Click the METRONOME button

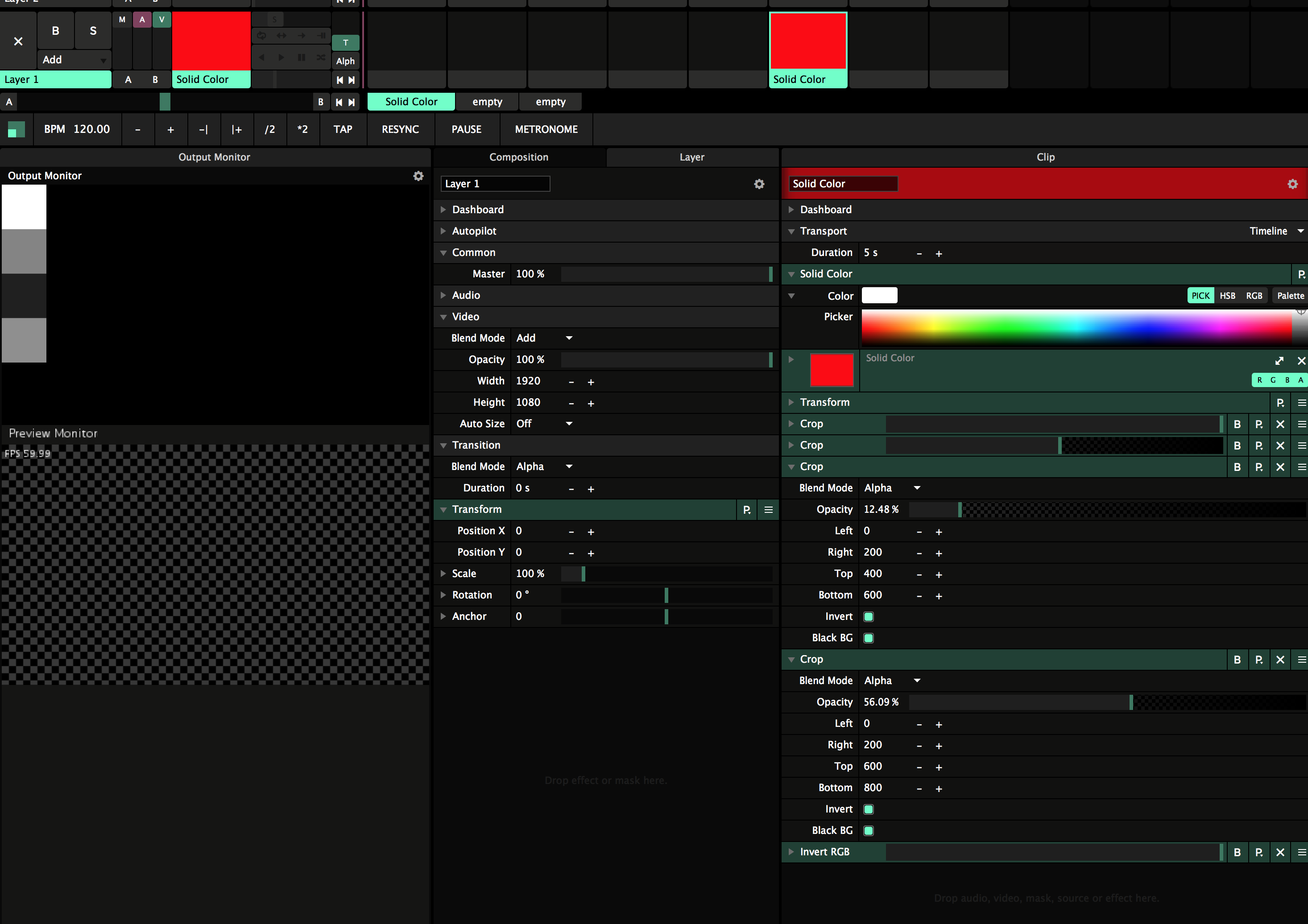click(x=546, y=129)
